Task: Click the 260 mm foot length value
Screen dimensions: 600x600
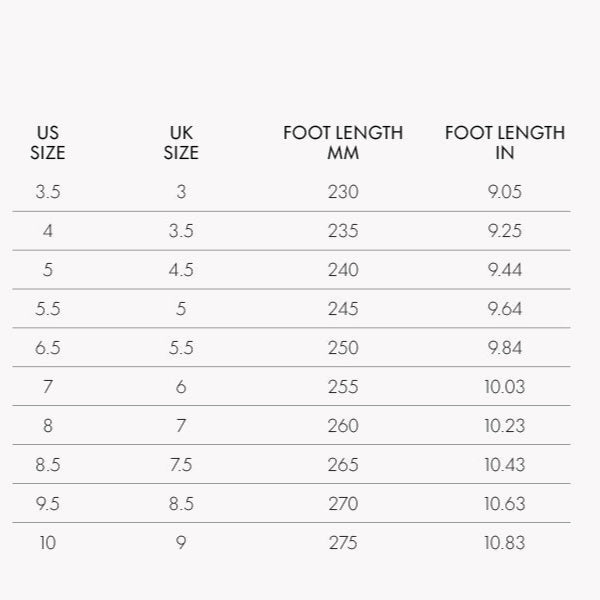Action: pyautogui.click(x=343, y=426)
